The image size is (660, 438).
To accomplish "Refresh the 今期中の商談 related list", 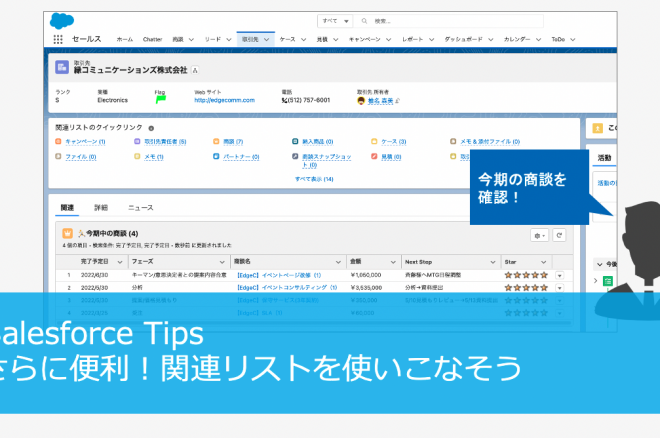I will (x=559, y=236).
